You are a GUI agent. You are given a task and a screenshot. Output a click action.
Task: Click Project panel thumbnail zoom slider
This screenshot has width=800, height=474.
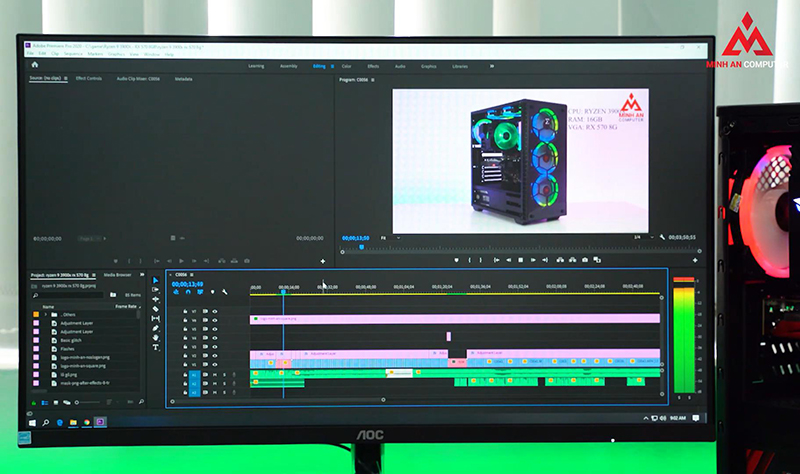pyautogui.click(x=88, y=403)
